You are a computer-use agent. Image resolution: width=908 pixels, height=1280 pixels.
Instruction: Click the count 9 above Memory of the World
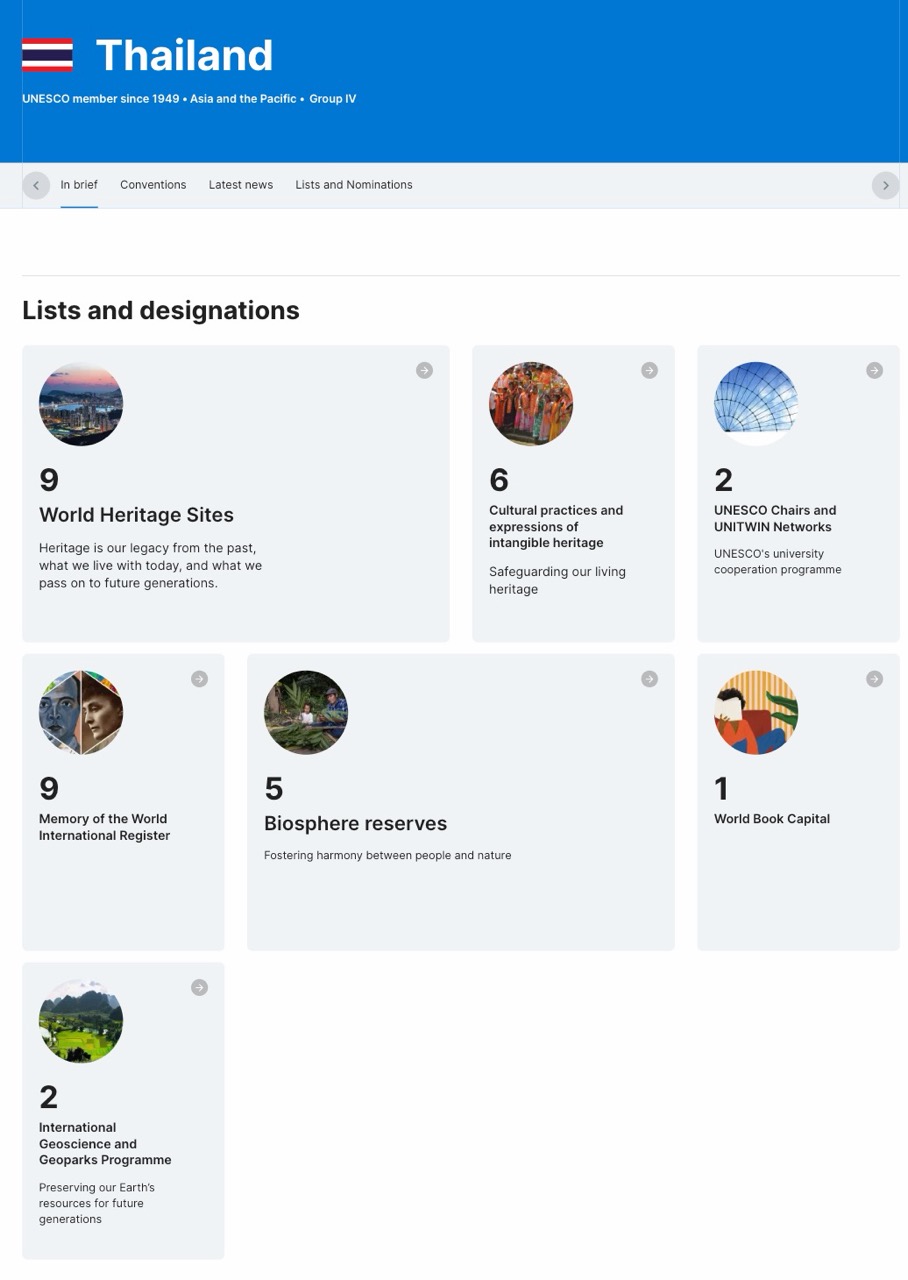coord(49,789)
